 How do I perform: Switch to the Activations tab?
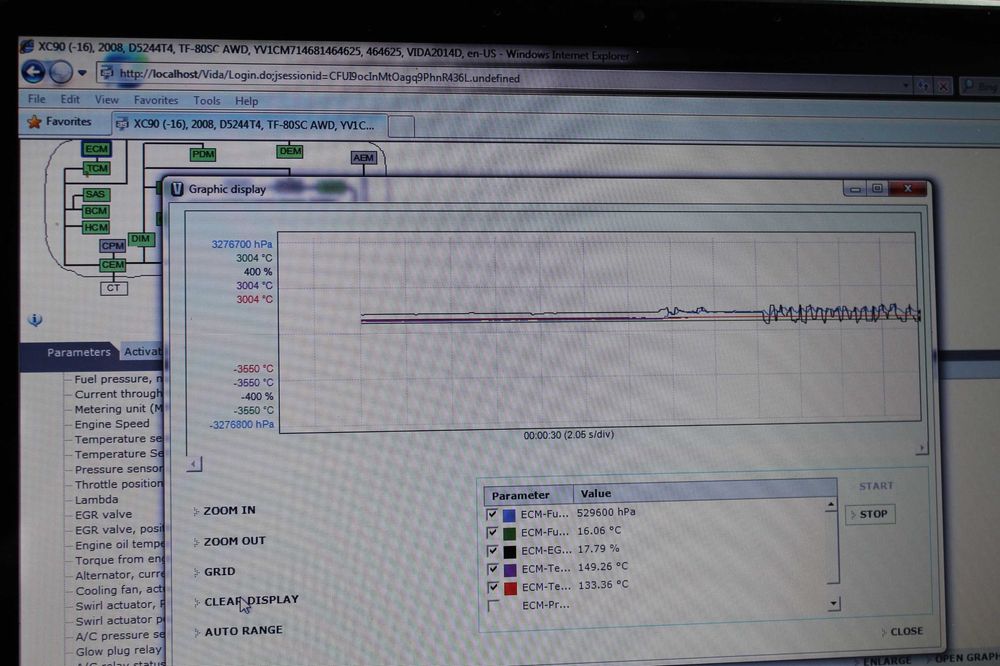pos(143,352)
